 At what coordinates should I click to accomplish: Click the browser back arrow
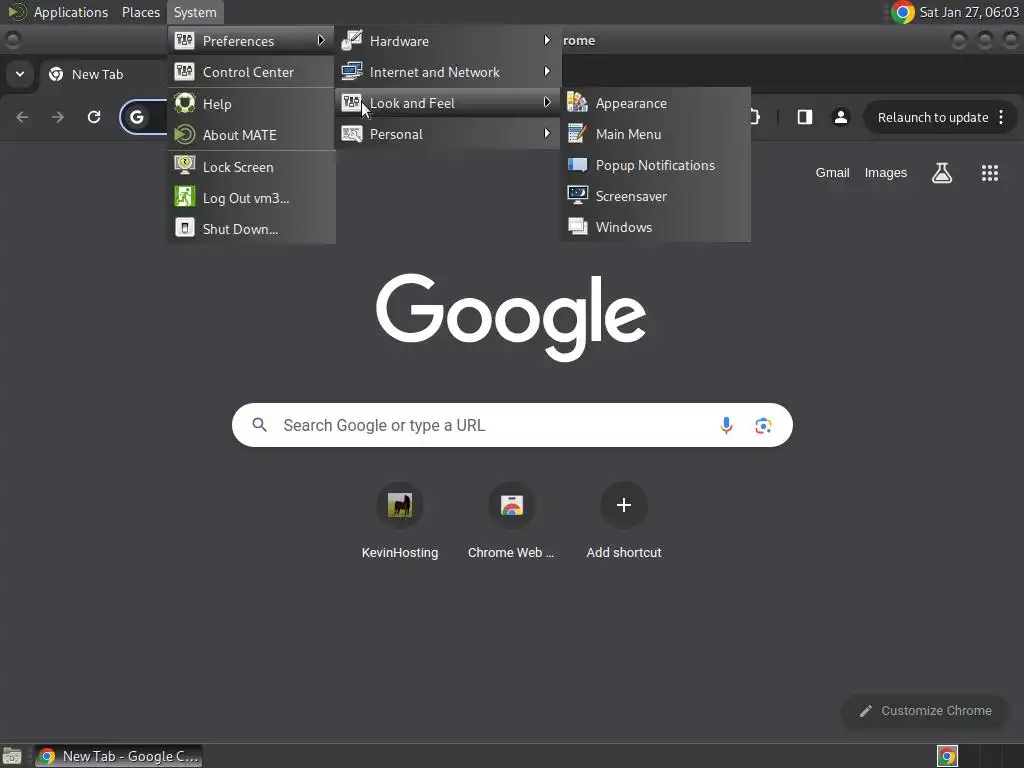click(x=22, y=117)
